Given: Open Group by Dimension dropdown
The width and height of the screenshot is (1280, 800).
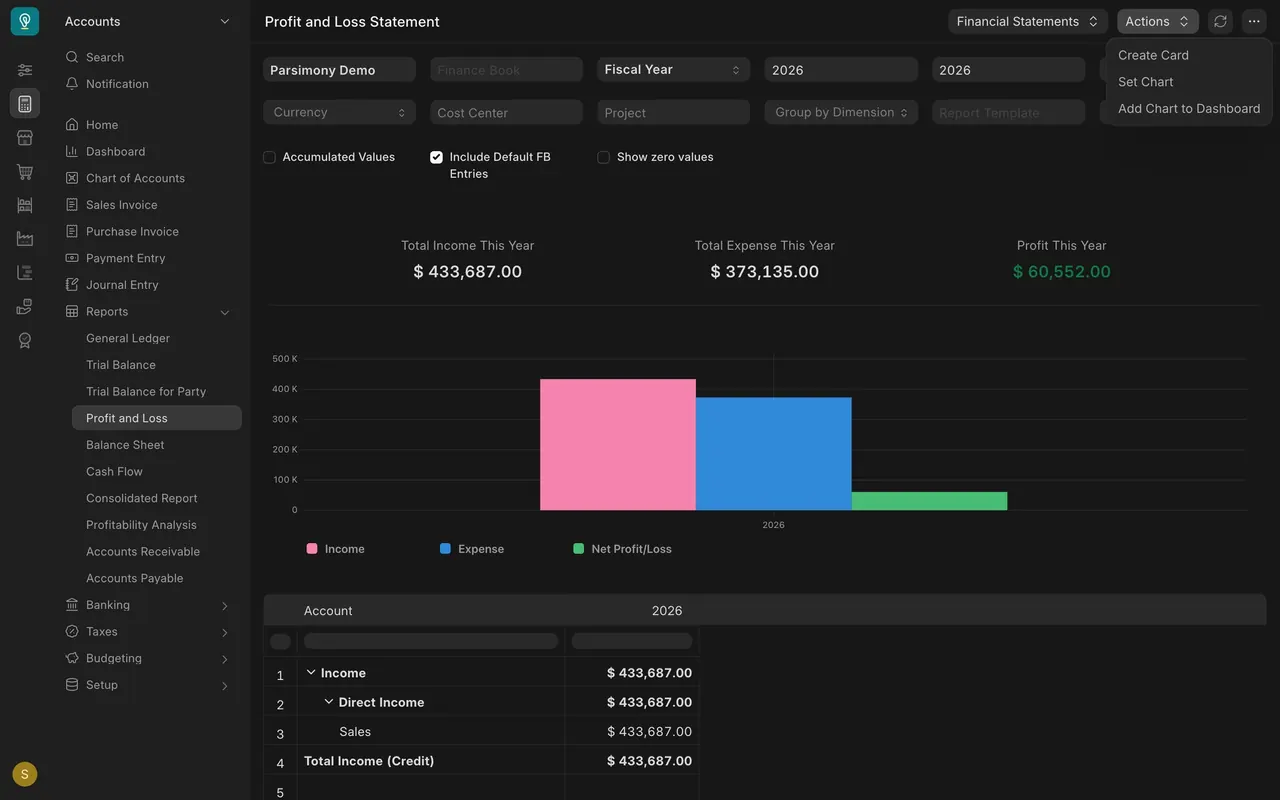Looking at the screenshot, I should pos(841,112).
